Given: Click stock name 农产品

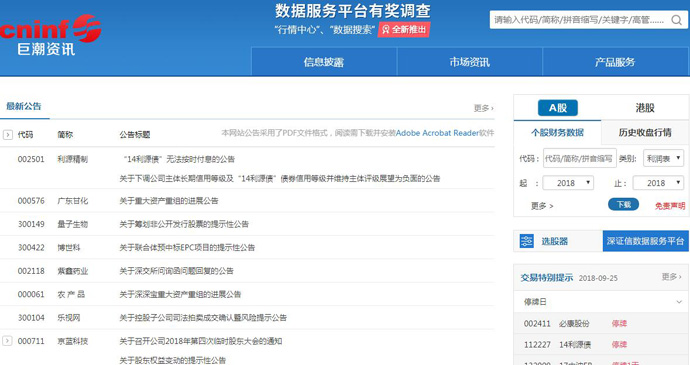Looking at the screenshot, I should [71, 294].
